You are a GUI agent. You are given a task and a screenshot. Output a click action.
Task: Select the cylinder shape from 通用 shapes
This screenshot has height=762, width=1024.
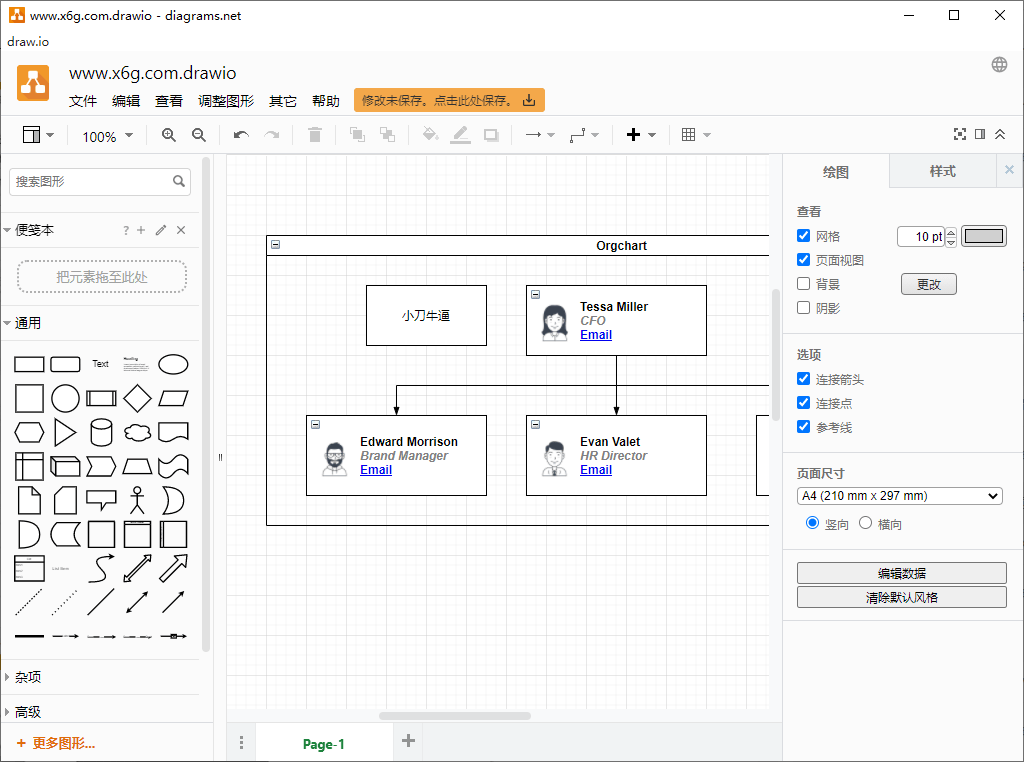click(101, 432)
